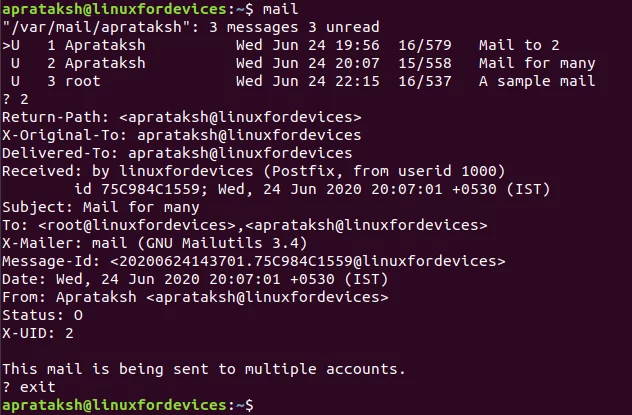
Task: Click the Postfix Received header line
Action: (254, 171)
